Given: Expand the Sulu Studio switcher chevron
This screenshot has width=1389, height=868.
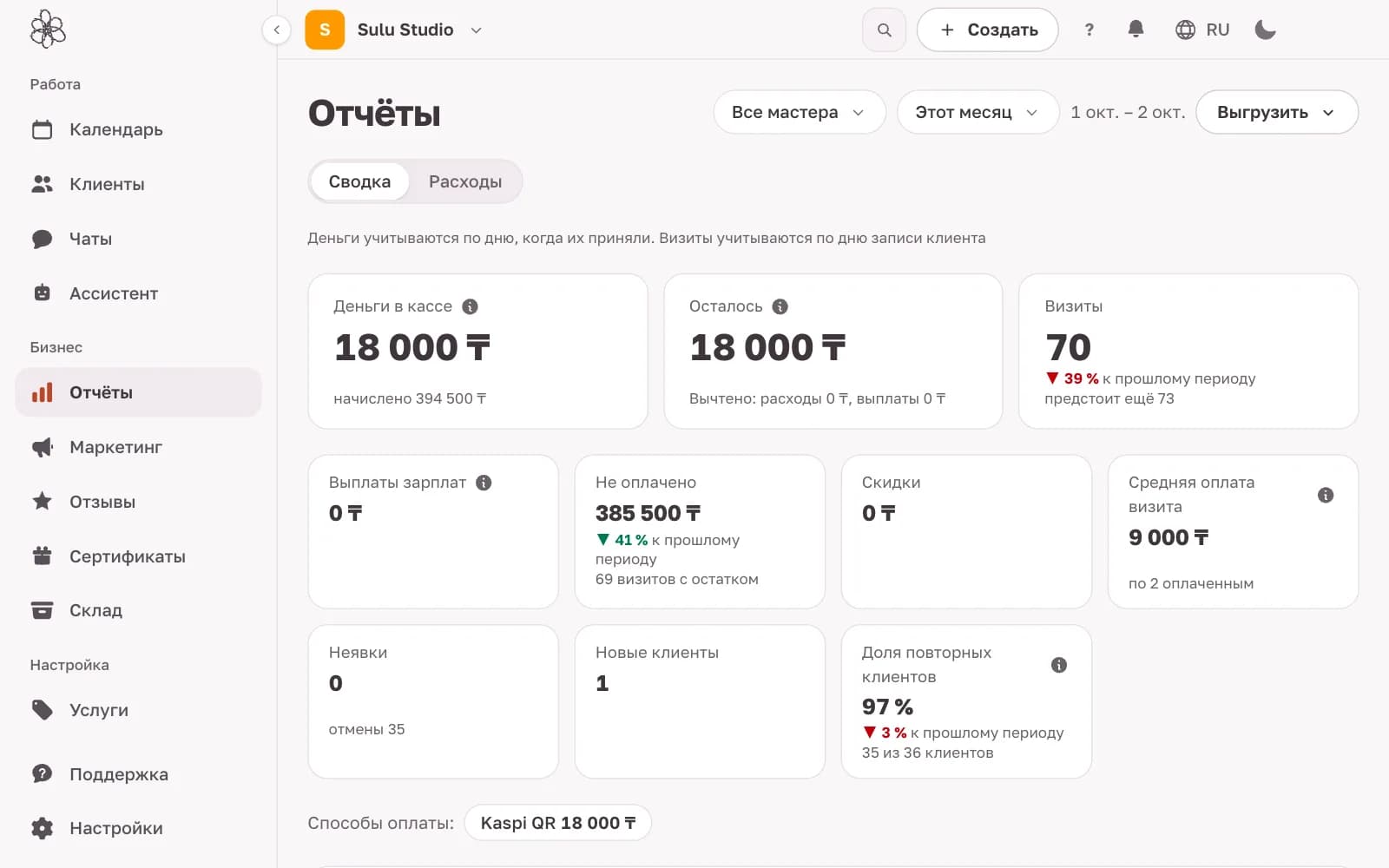Looking at the screenshot, I should coord(476,30).
